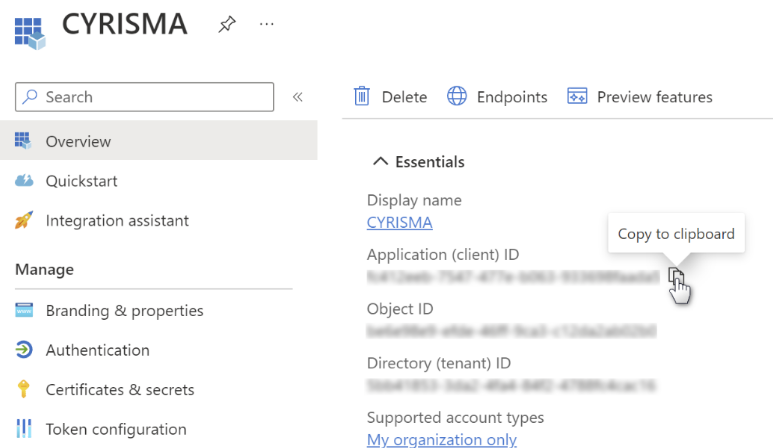Click the CYRISMA page title
Screen dimensions: 773x448
[x=124, y=24]
